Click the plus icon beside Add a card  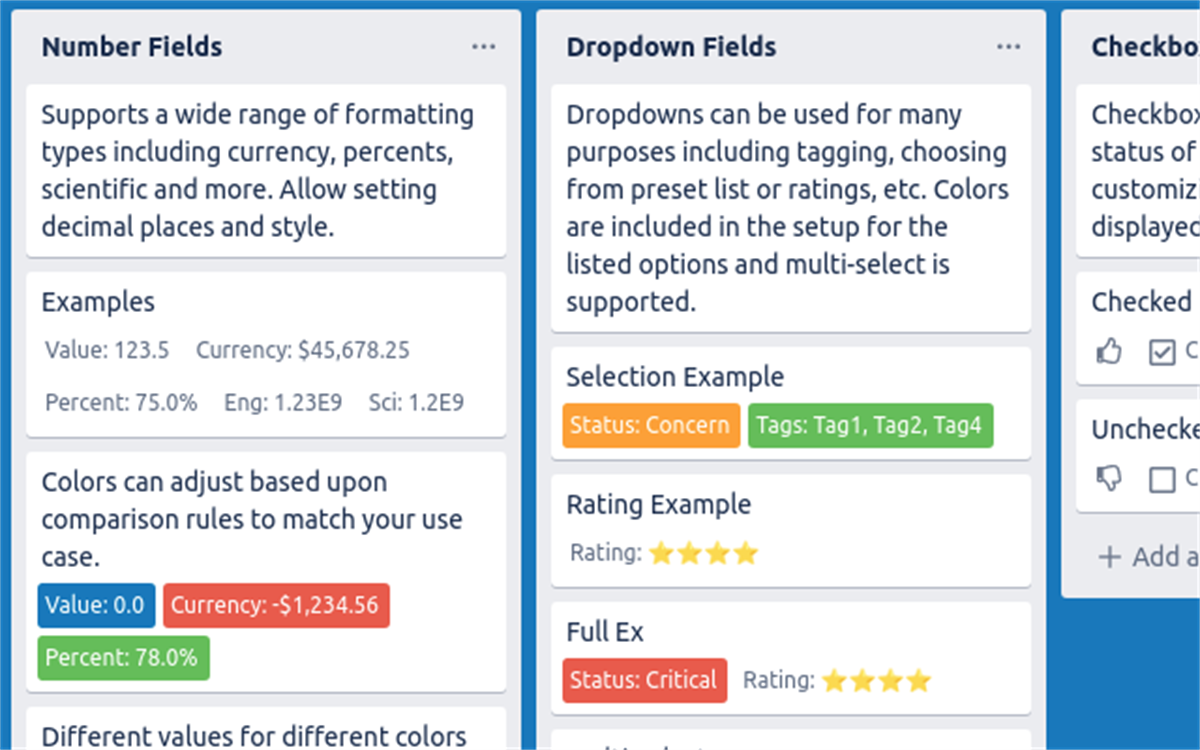1110,556
